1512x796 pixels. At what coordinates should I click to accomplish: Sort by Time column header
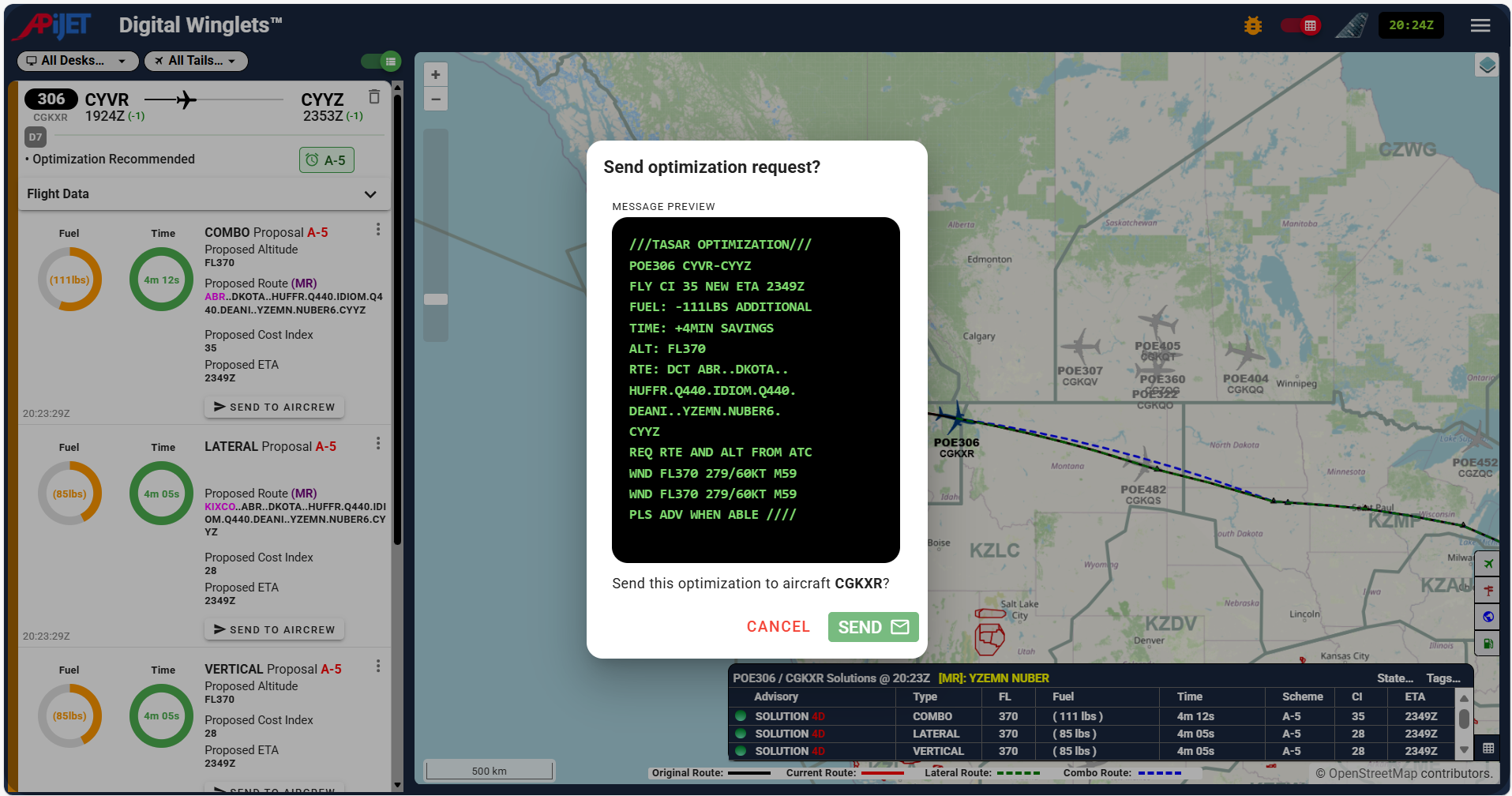point(1189,696)
